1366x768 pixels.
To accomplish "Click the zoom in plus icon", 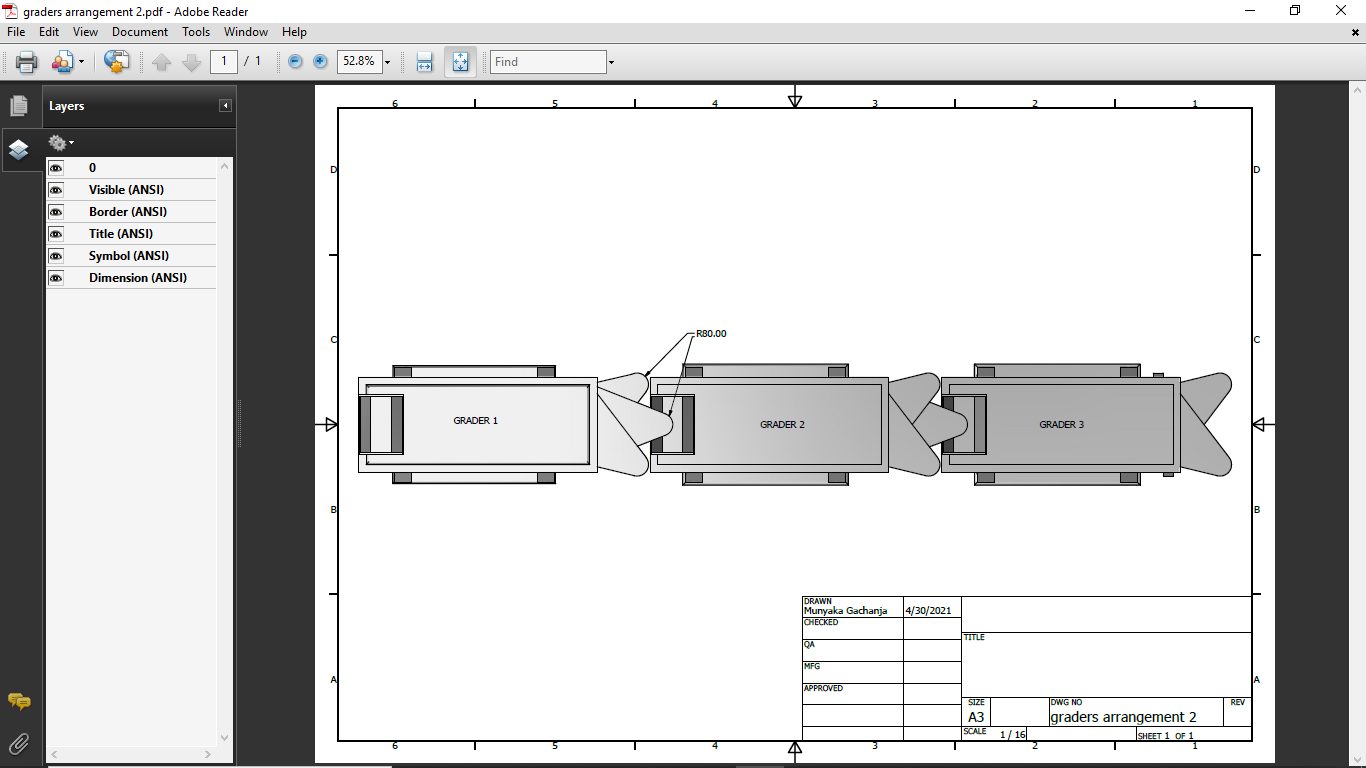I will pos(320,62).
